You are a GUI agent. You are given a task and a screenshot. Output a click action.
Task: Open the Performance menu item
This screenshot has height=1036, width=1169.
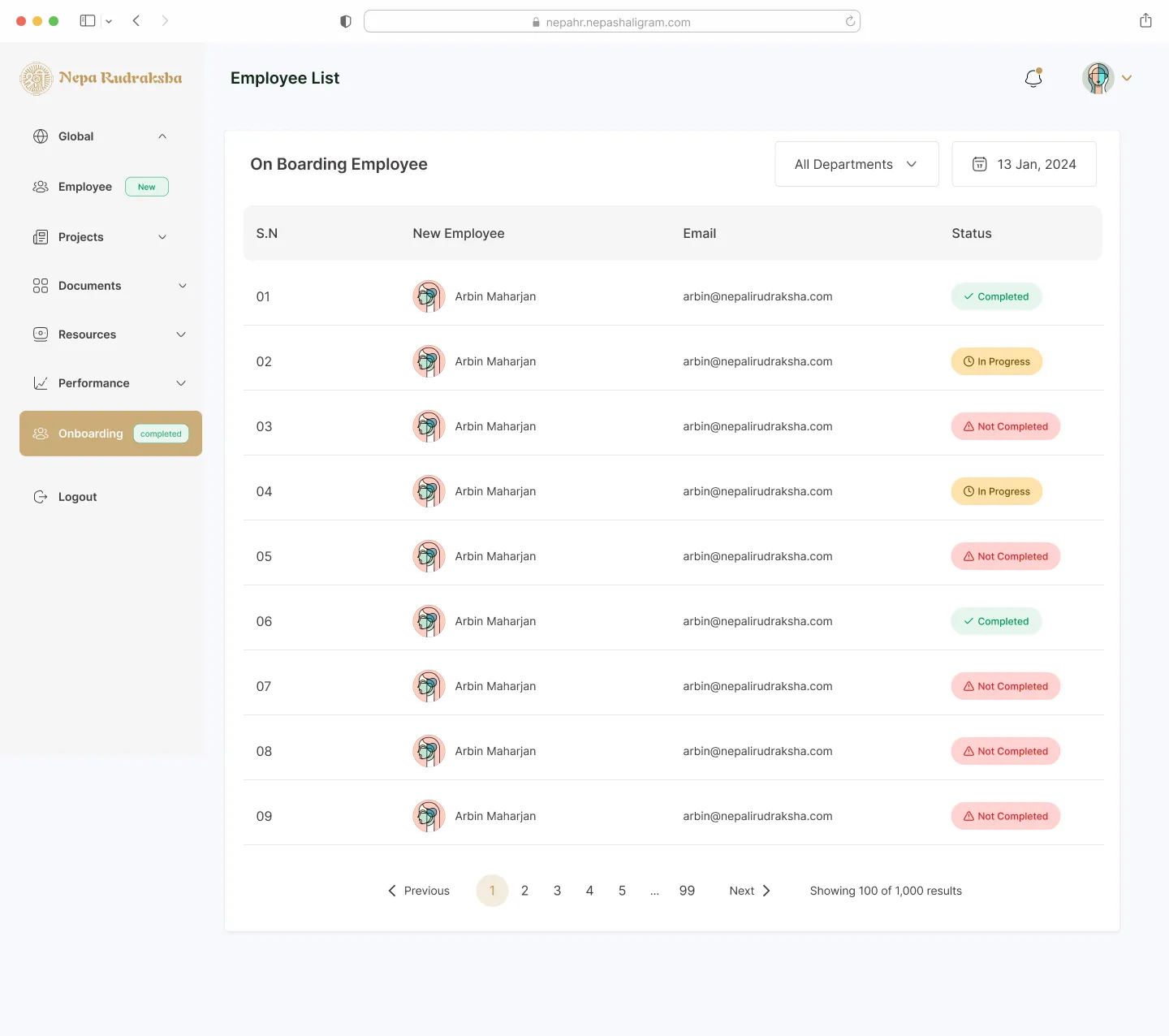(x=94, y=383)
